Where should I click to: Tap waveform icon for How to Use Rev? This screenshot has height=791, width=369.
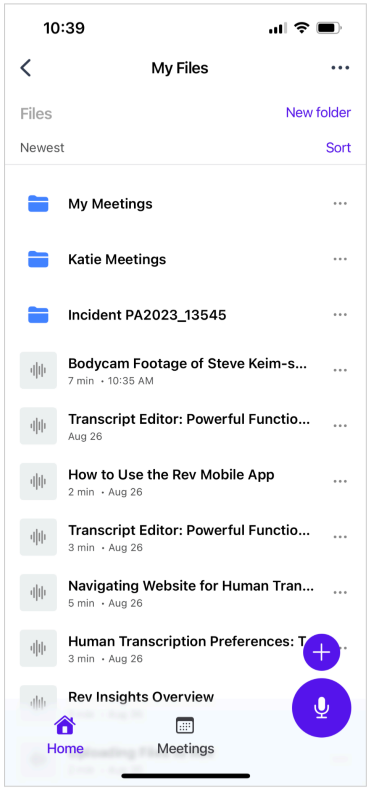point(38,481)
